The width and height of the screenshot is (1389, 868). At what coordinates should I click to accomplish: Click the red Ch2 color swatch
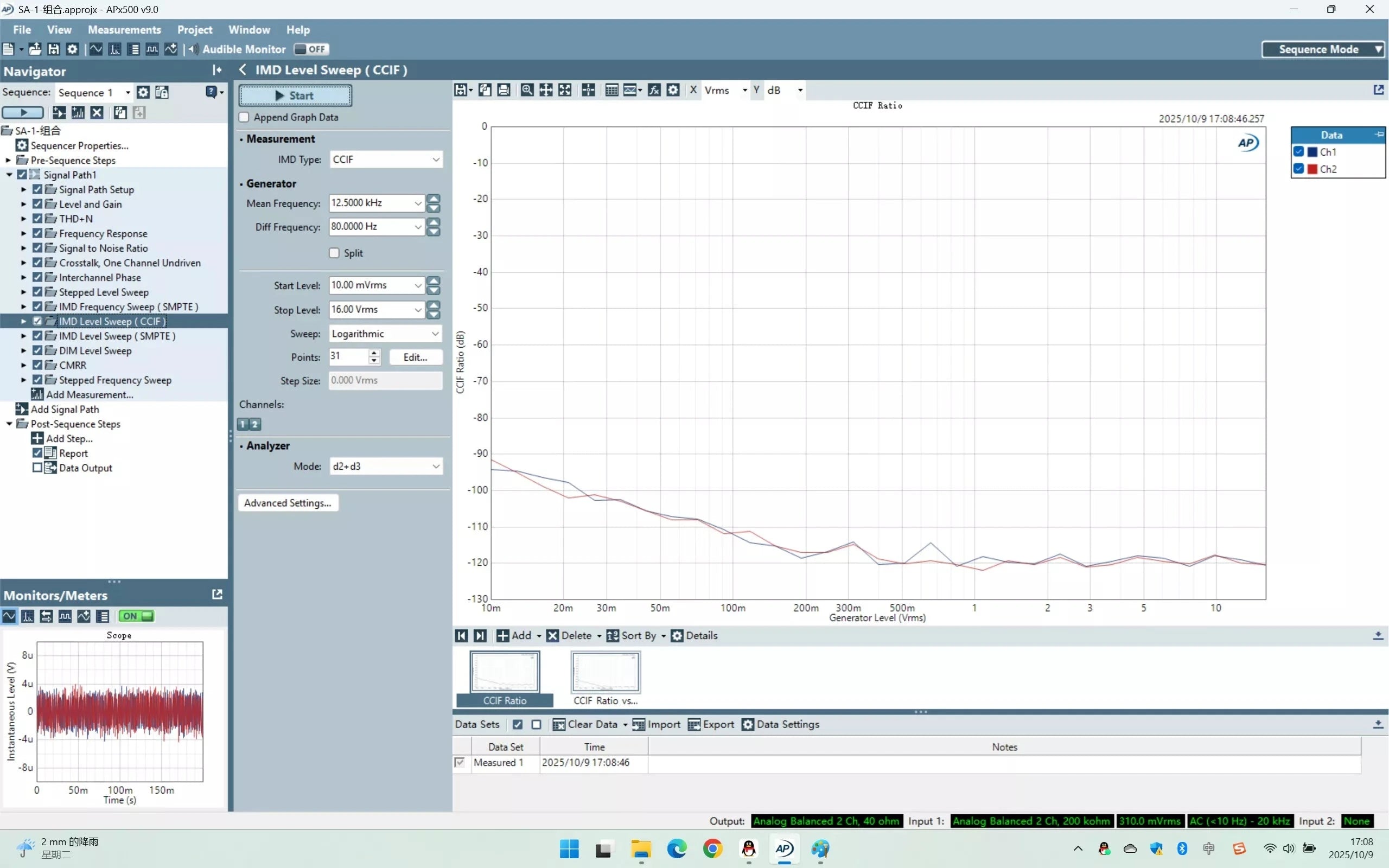[1312, 169]
